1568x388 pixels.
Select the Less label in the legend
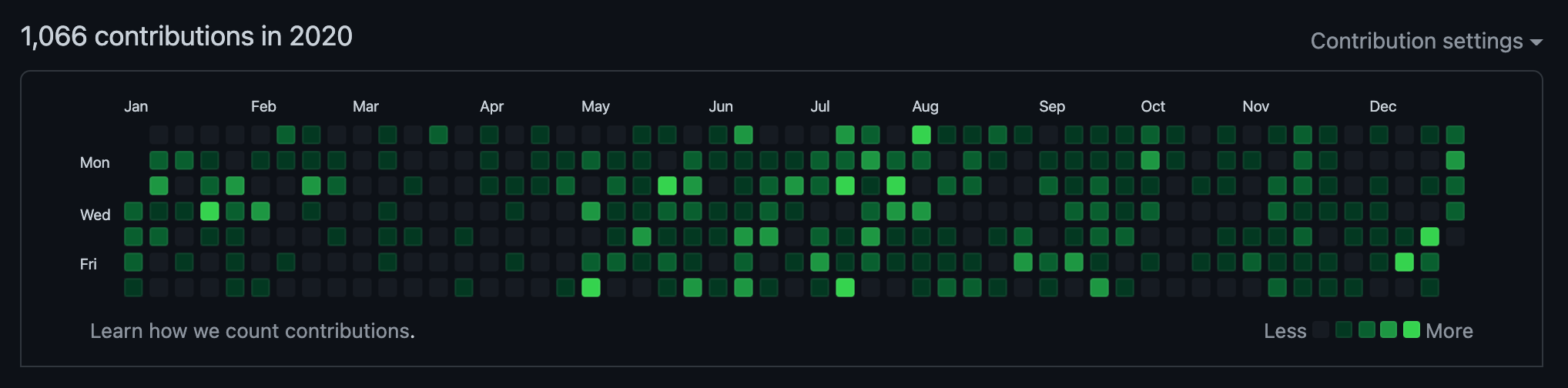tap(1285, 331)
